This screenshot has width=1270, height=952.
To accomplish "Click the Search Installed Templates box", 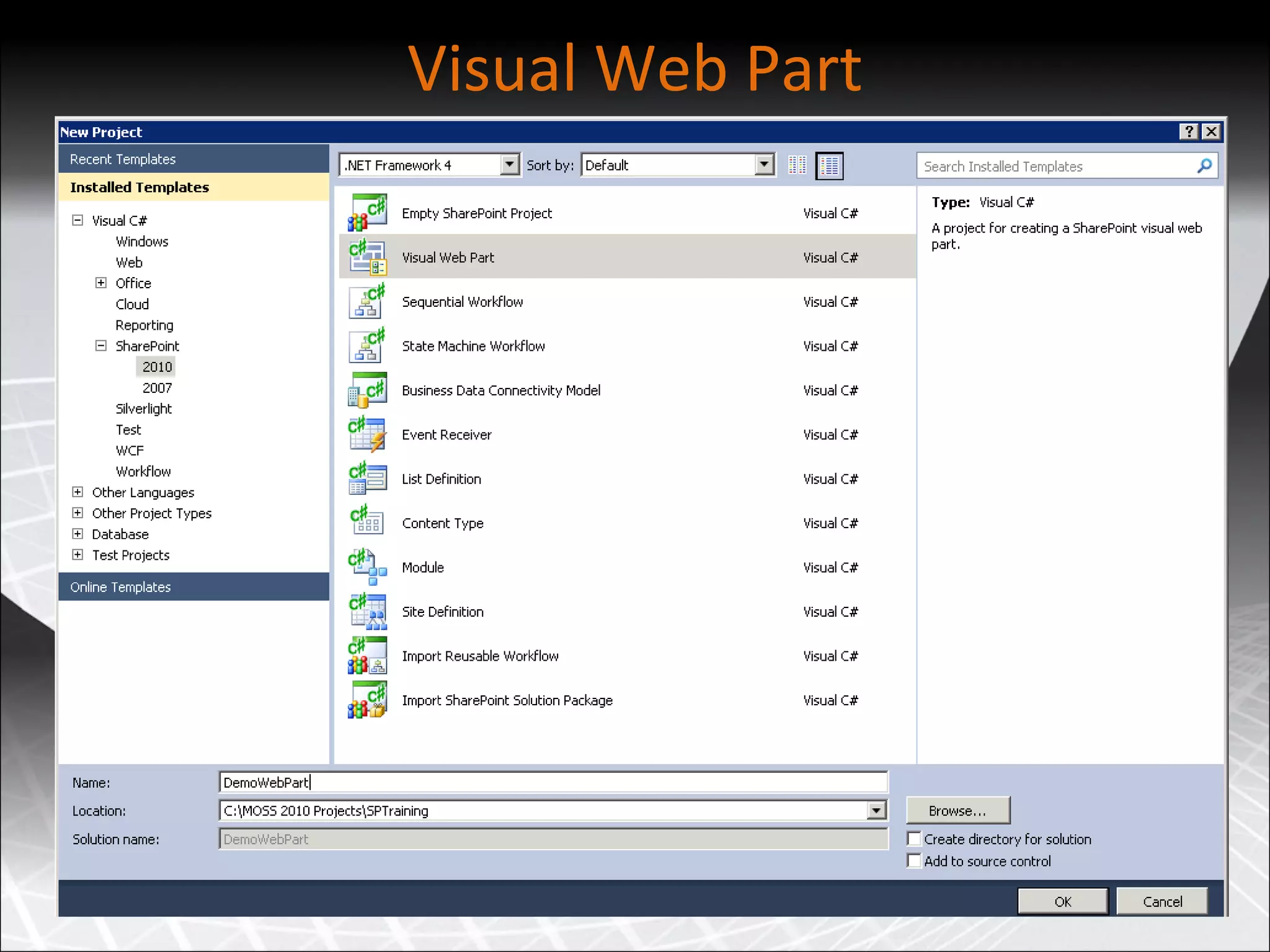I will pyautogui.click(x=1067, y=166).
